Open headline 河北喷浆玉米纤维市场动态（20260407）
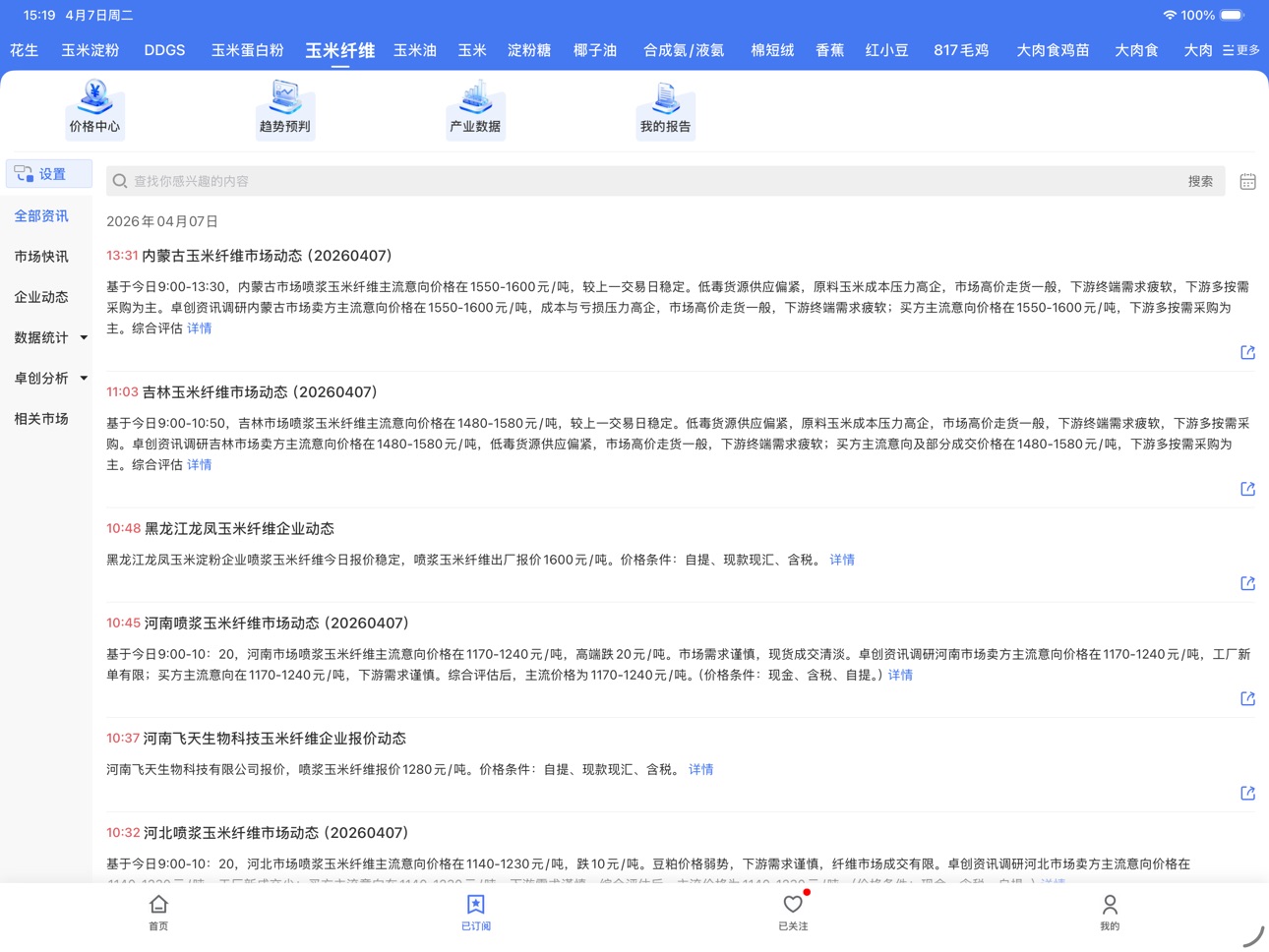 pos(276,832)
